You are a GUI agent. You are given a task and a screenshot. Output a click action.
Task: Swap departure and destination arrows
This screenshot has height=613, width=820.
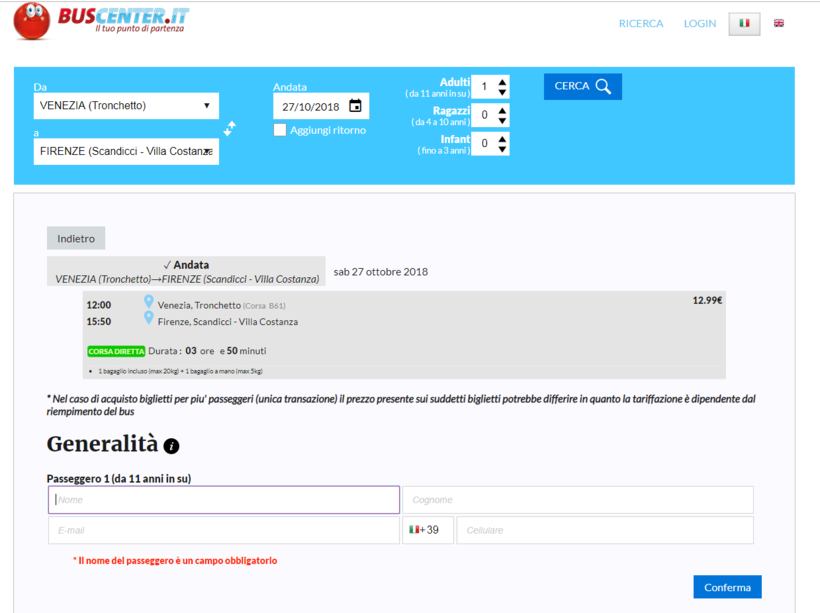point(230,128)
